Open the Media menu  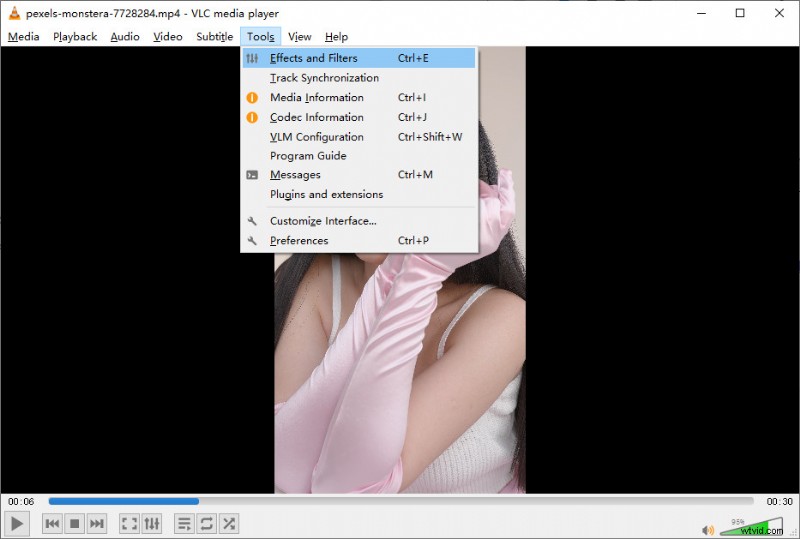pyautogui.click(x=23, y=37)
